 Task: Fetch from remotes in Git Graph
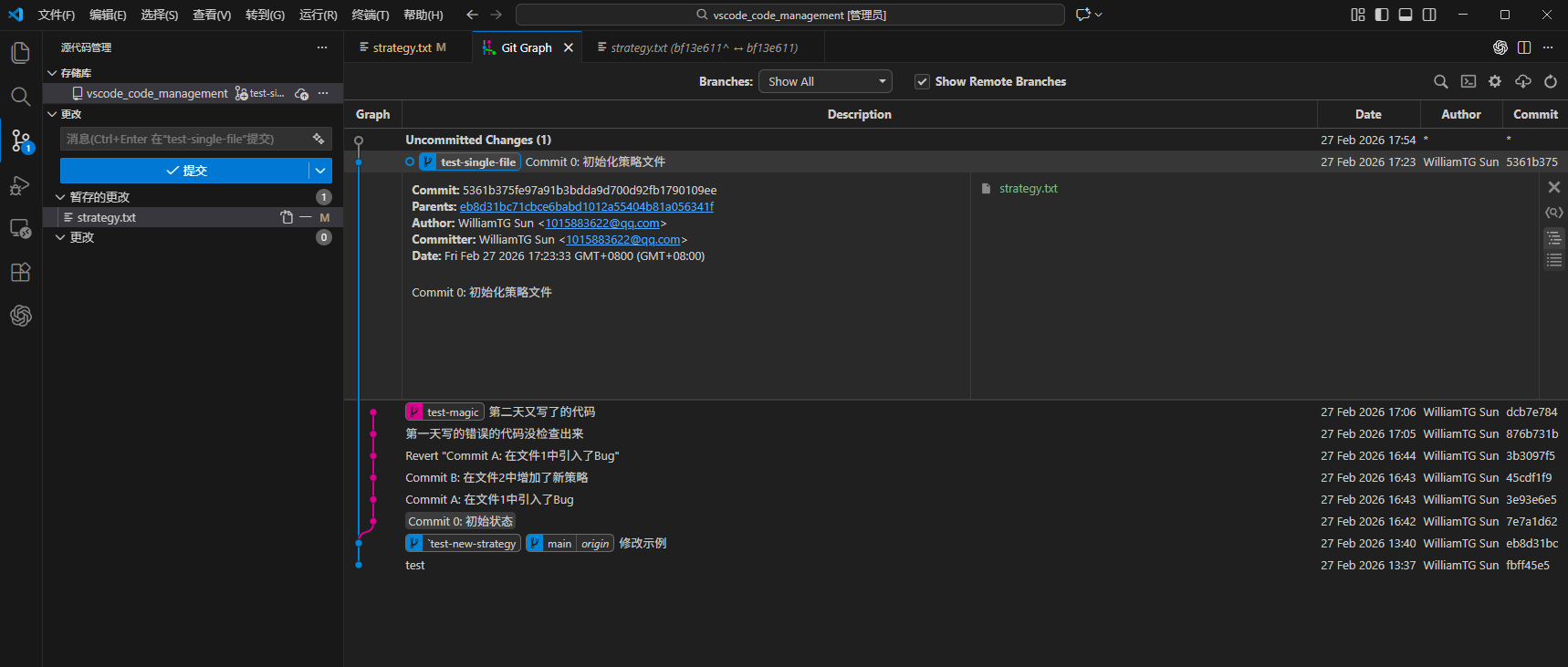pyautogui.click(x=1523, y=81)
